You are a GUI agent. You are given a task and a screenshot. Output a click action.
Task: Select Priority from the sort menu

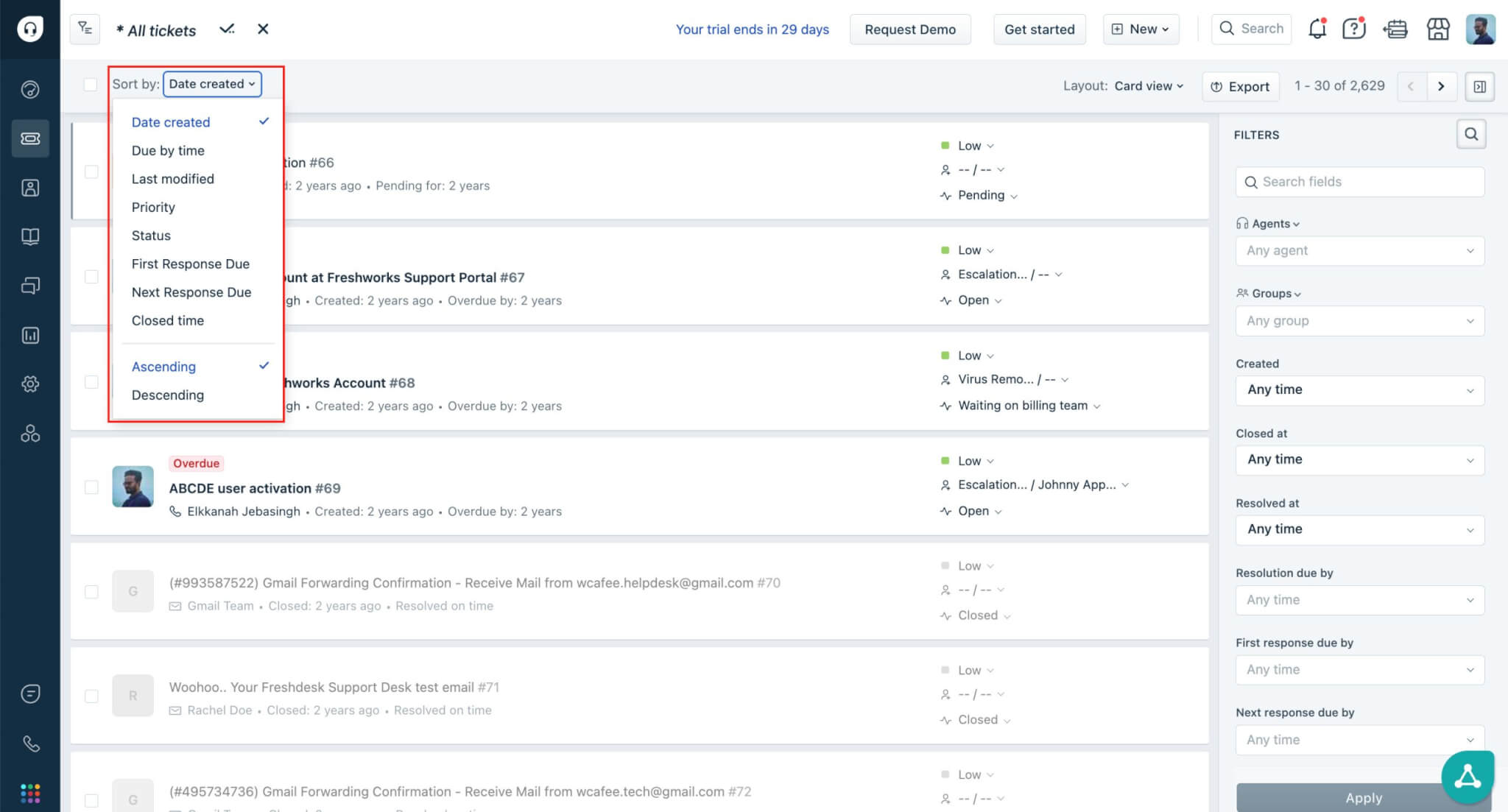[x=152, y=207]
